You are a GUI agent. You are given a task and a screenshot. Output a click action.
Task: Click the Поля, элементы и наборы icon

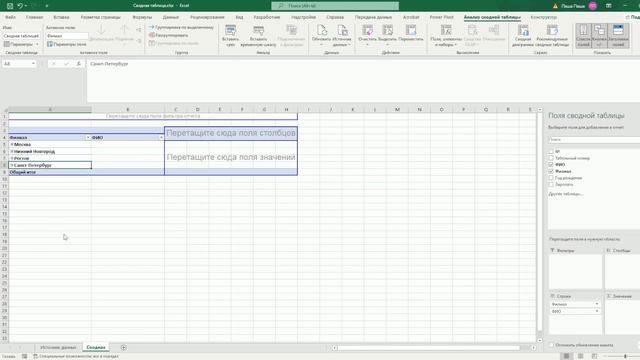(446, 30)
